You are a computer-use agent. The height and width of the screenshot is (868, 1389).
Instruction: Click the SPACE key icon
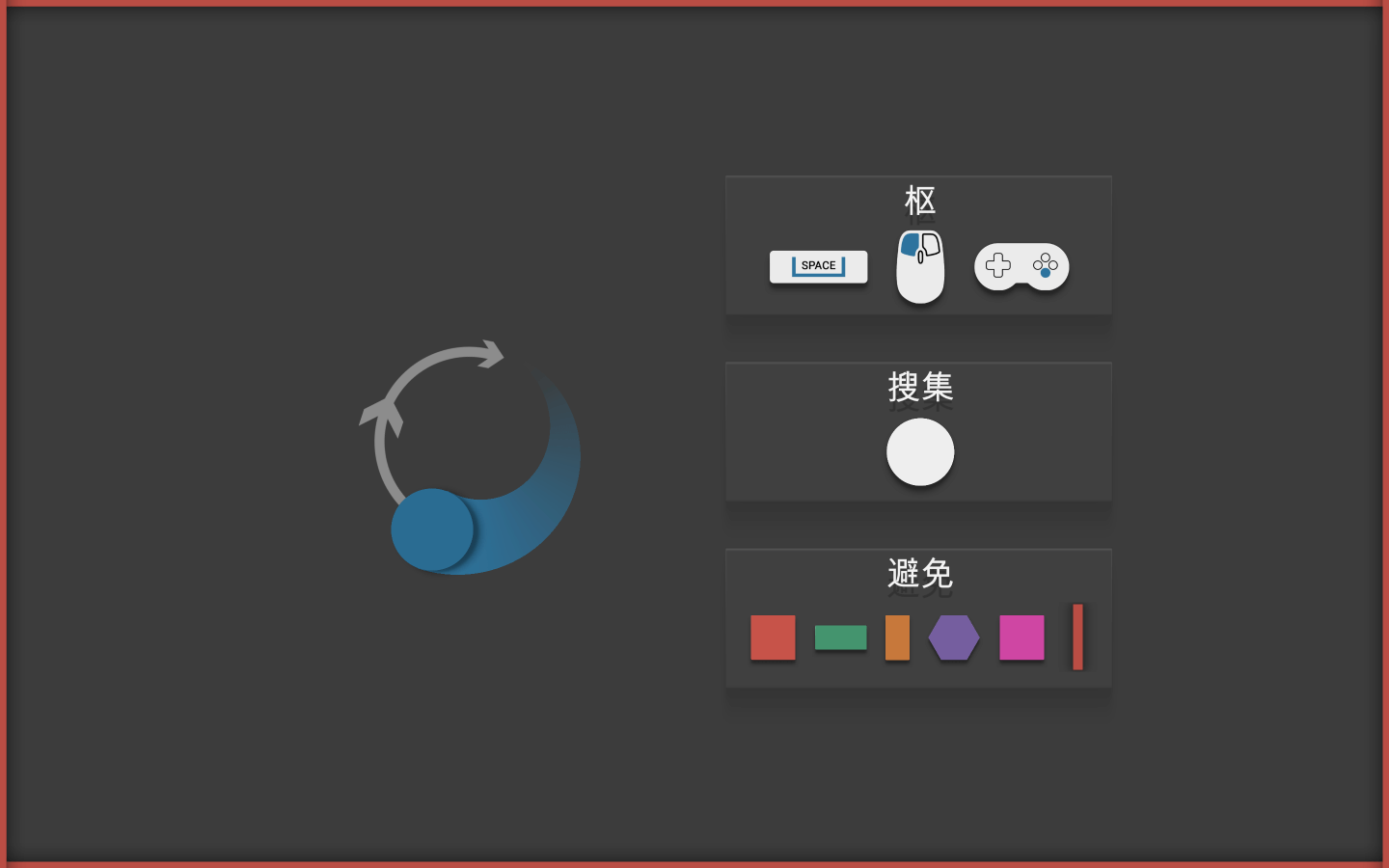click(818, 266)
